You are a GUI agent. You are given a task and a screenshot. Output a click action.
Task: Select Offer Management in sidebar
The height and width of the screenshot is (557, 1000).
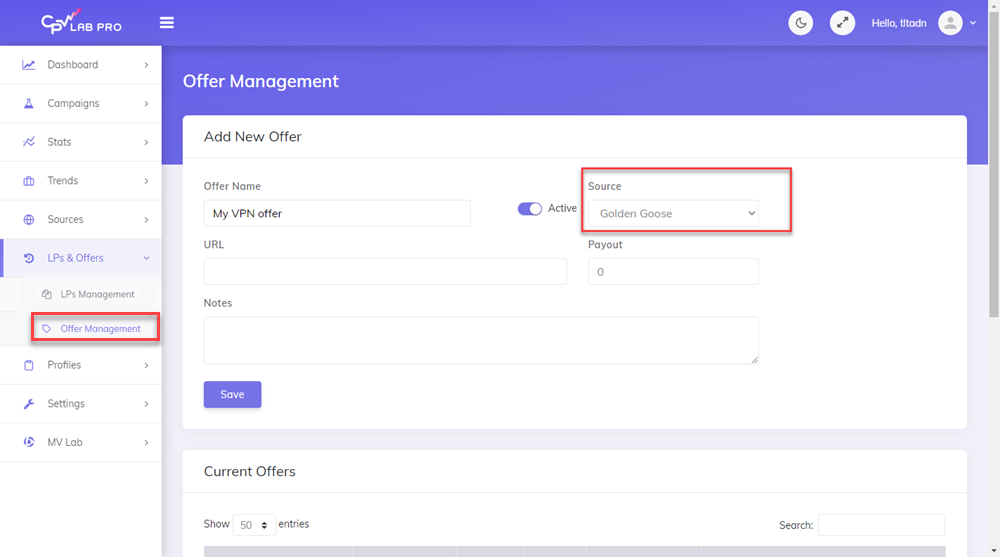coord(100,329)
